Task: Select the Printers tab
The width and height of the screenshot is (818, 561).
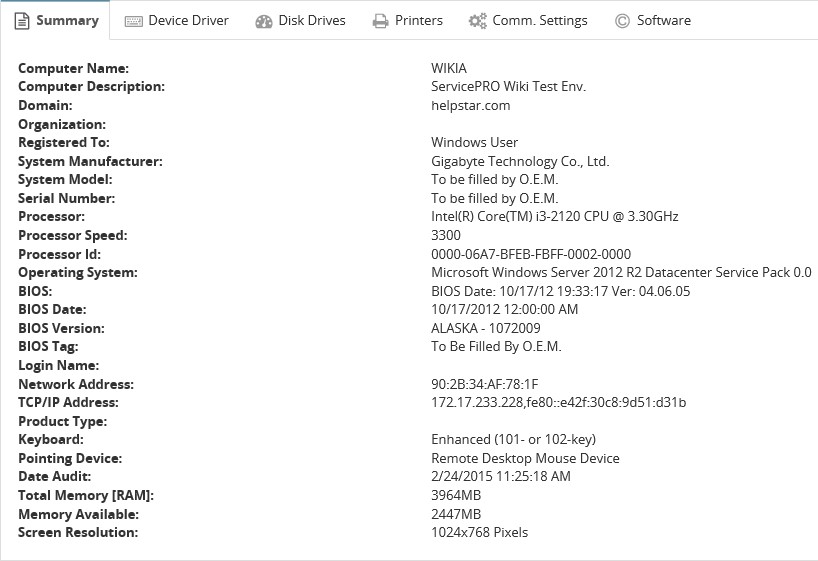Action: pos(418,20)
